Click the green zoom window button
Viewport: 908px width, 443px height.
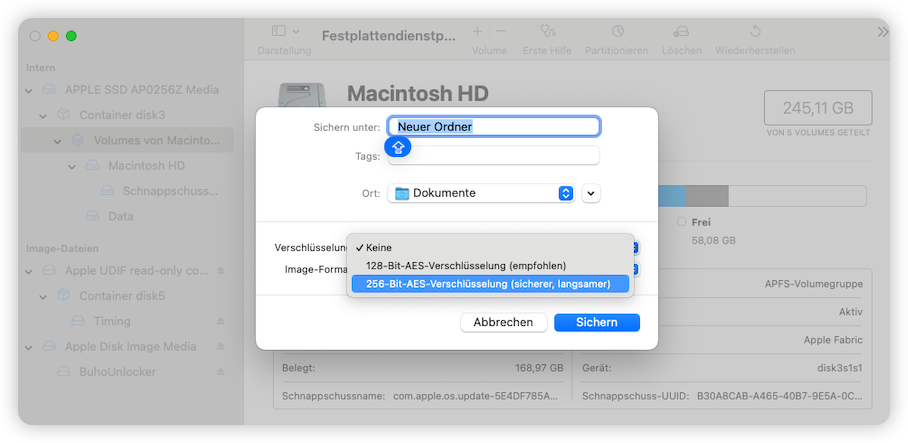pyautogui.click(x=71, y=36)
